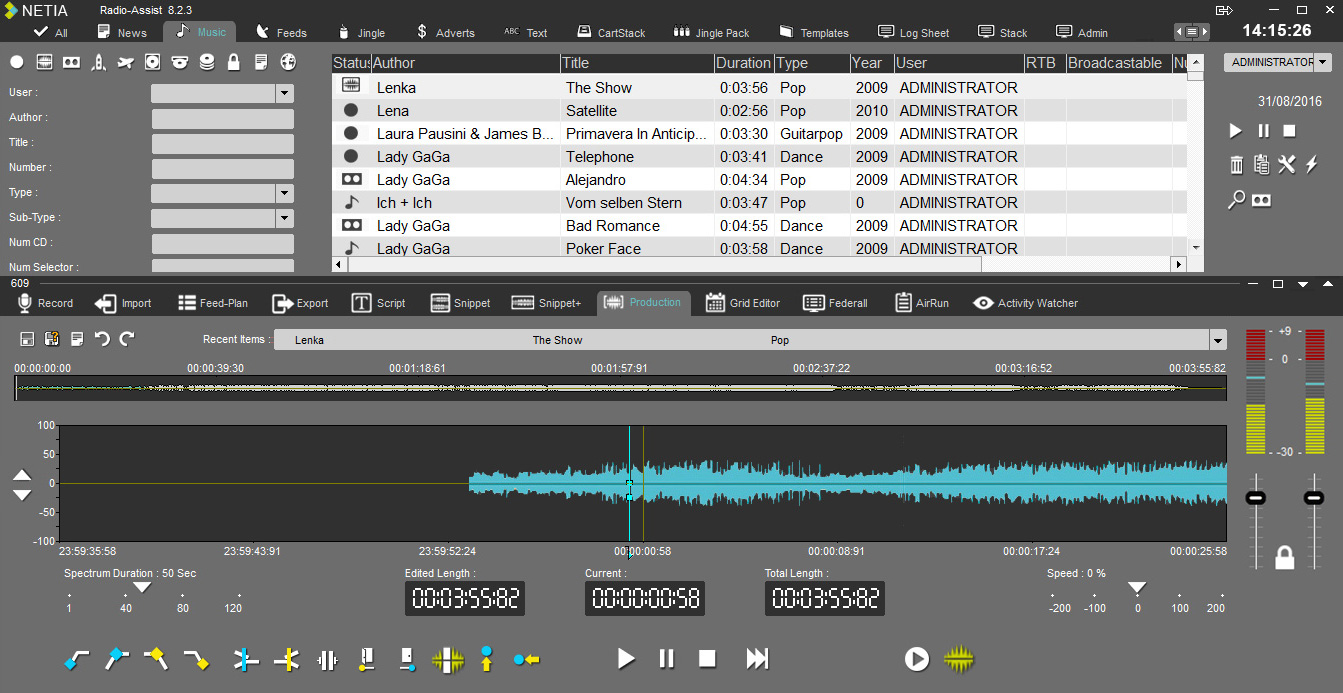Click the trash delete icon

1236,165
